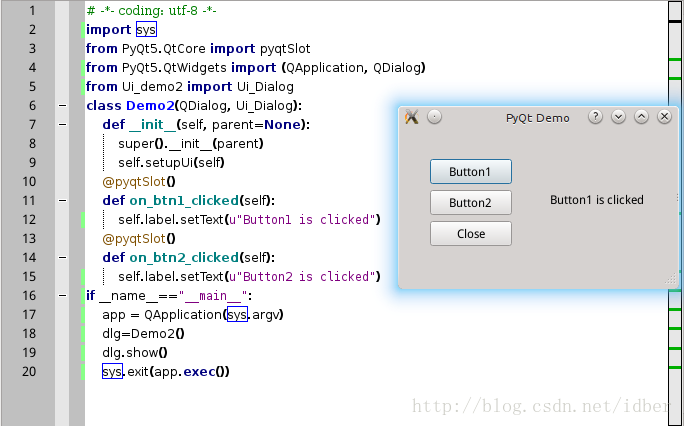Click line number 1 in the gutter
This screenshot has width=684, height=426.
click(x=32, y=10)
